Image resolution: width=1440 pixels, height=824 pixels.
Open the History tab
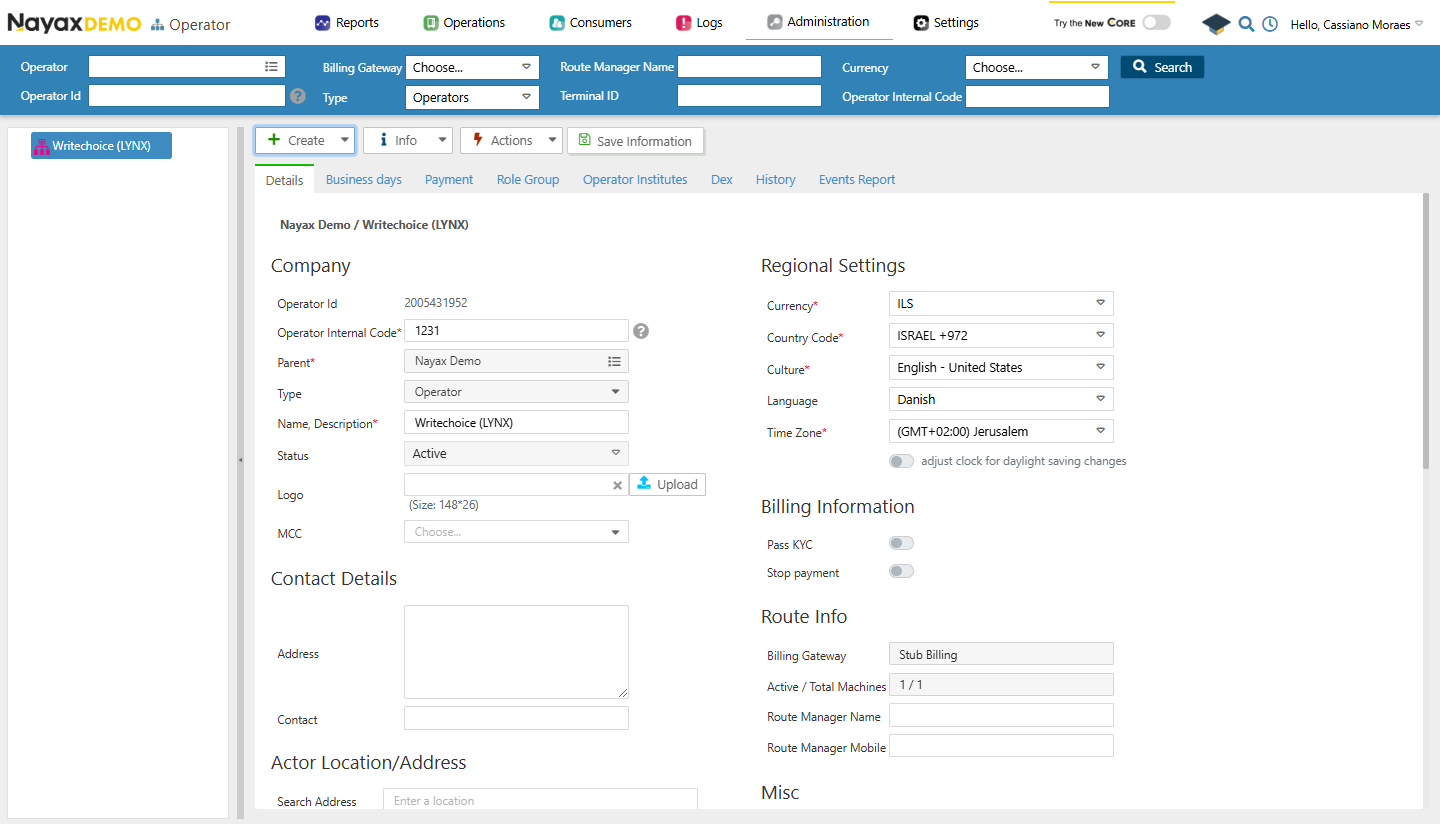(776, 179)
